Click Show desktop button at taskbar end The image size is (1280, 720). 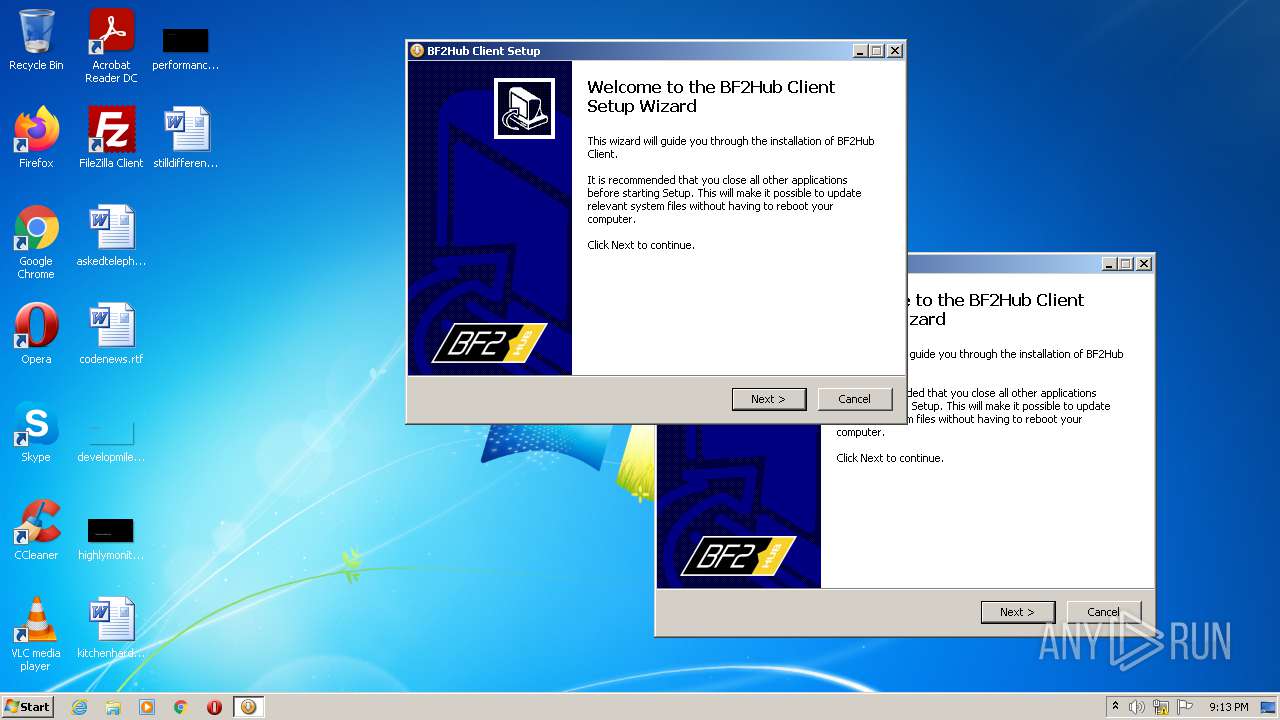[1269, 707]
